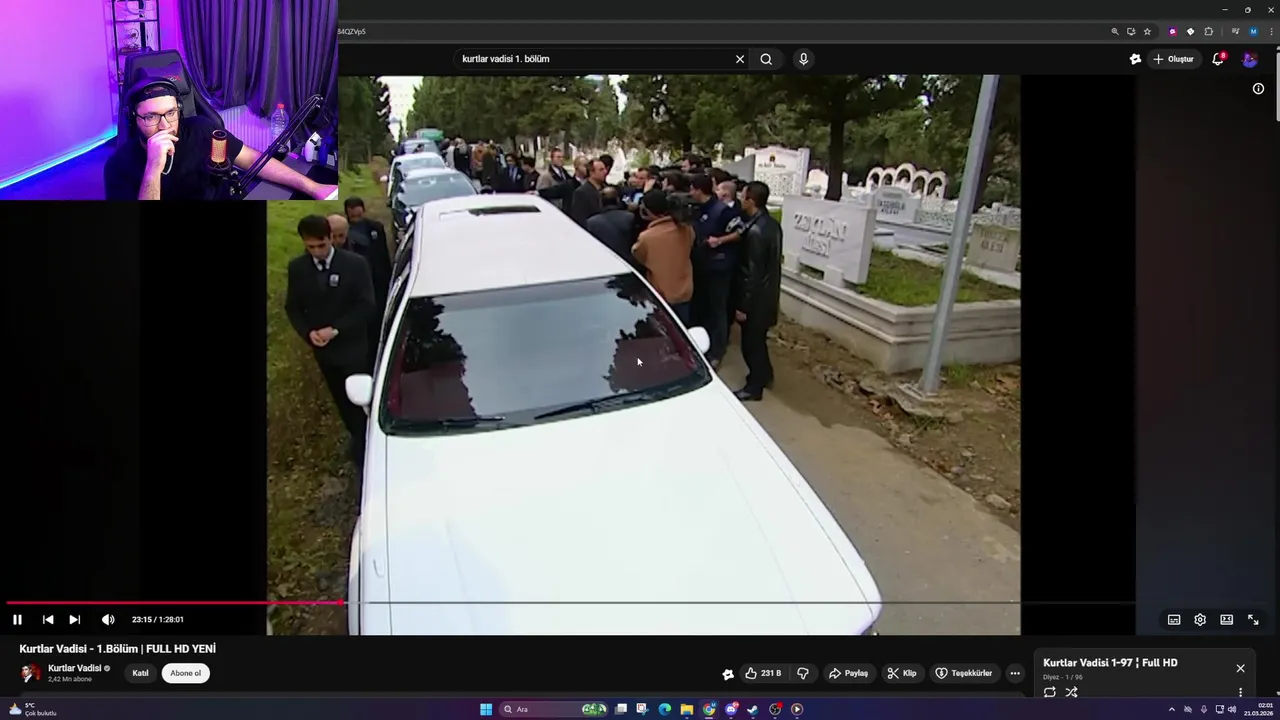Image resolution: width=1280 pixels, height=720 pixels.
Task: Open Task View on the taskbar
Action: tap(621, 710)
